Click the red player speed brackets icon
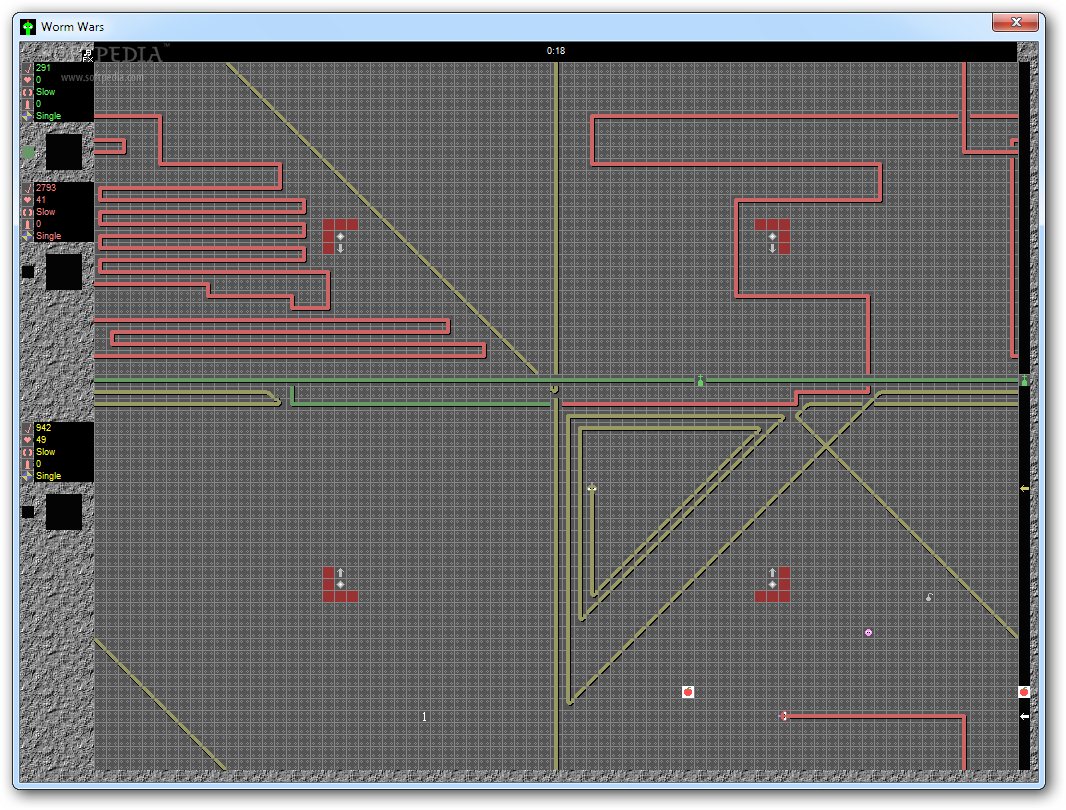 coord(28,212)
